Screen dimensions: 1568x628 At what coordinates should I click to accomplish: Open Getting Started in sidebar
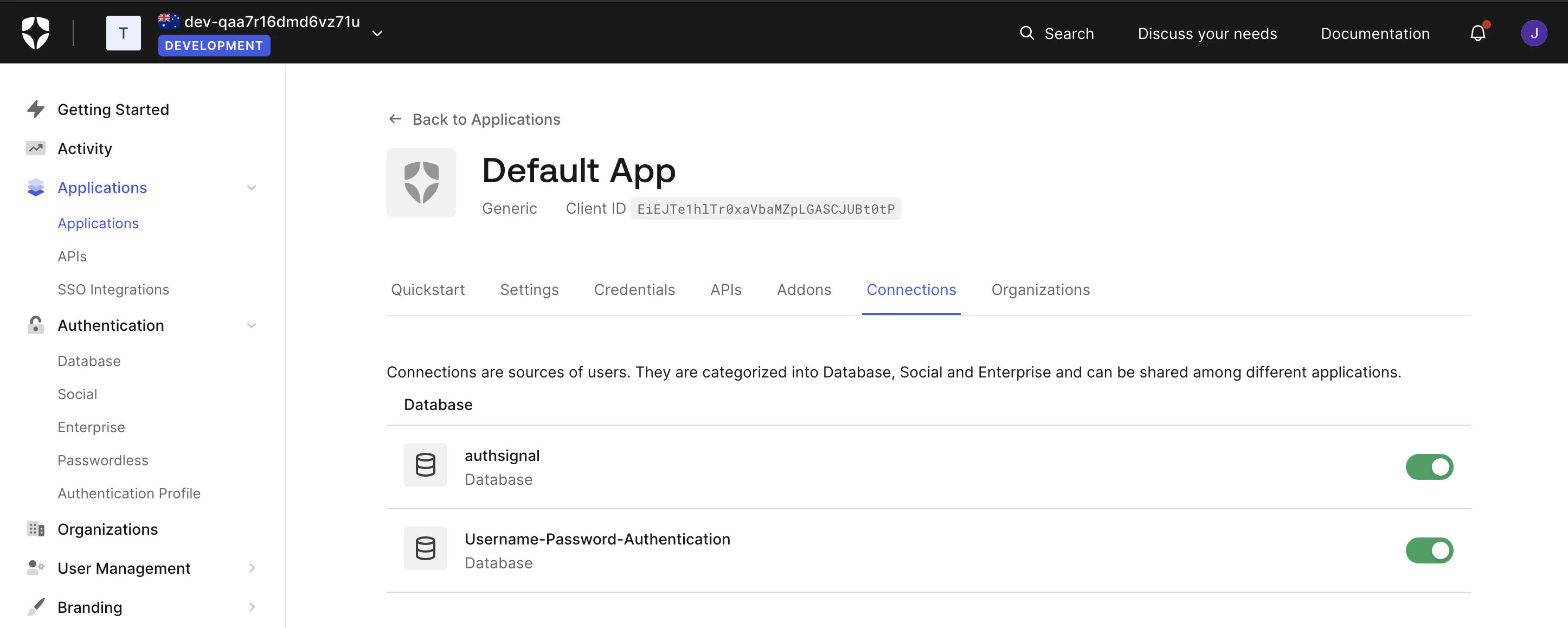tap(113, 110)
